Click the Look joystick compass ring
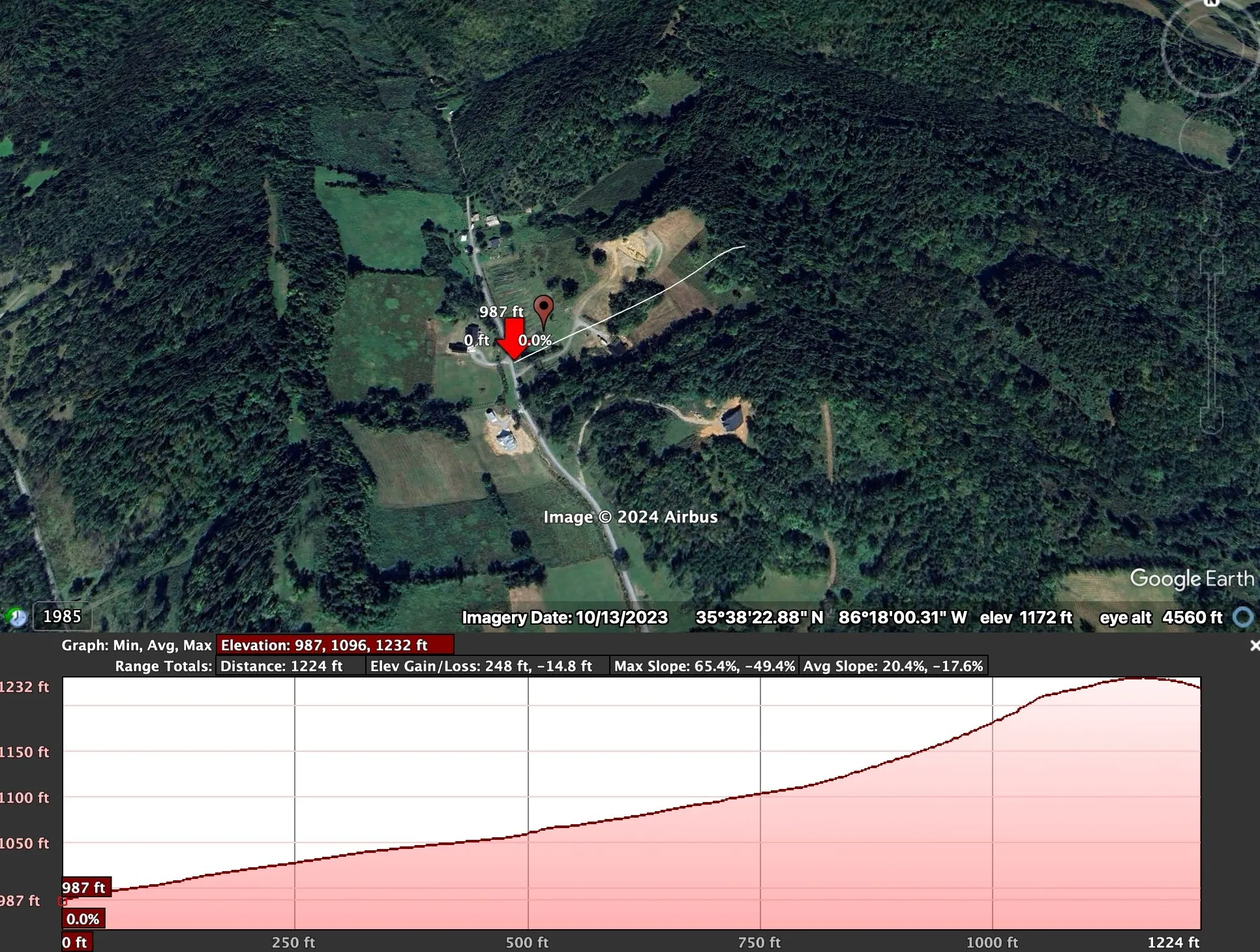 (1210, 47)
